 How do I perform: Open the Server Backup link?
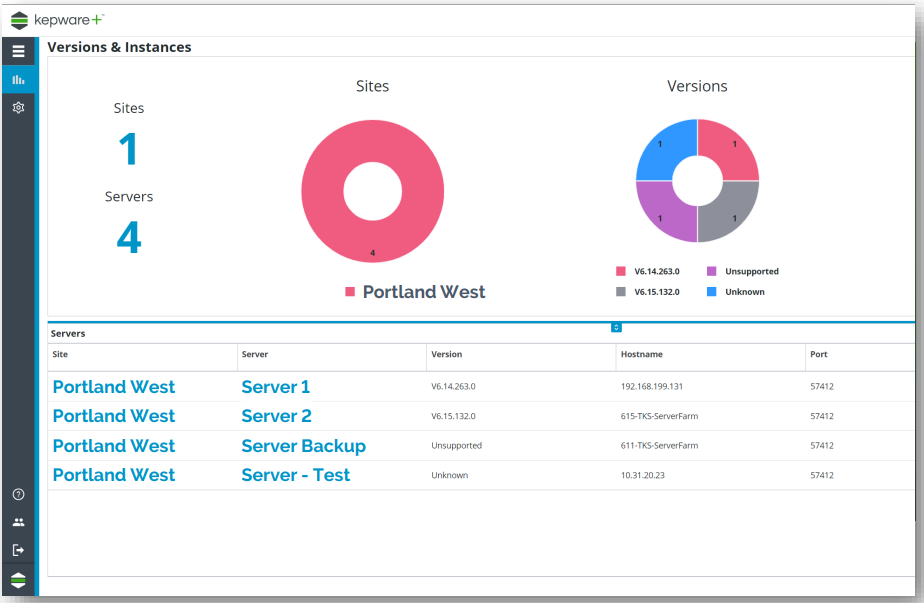[x=303, y=446]
